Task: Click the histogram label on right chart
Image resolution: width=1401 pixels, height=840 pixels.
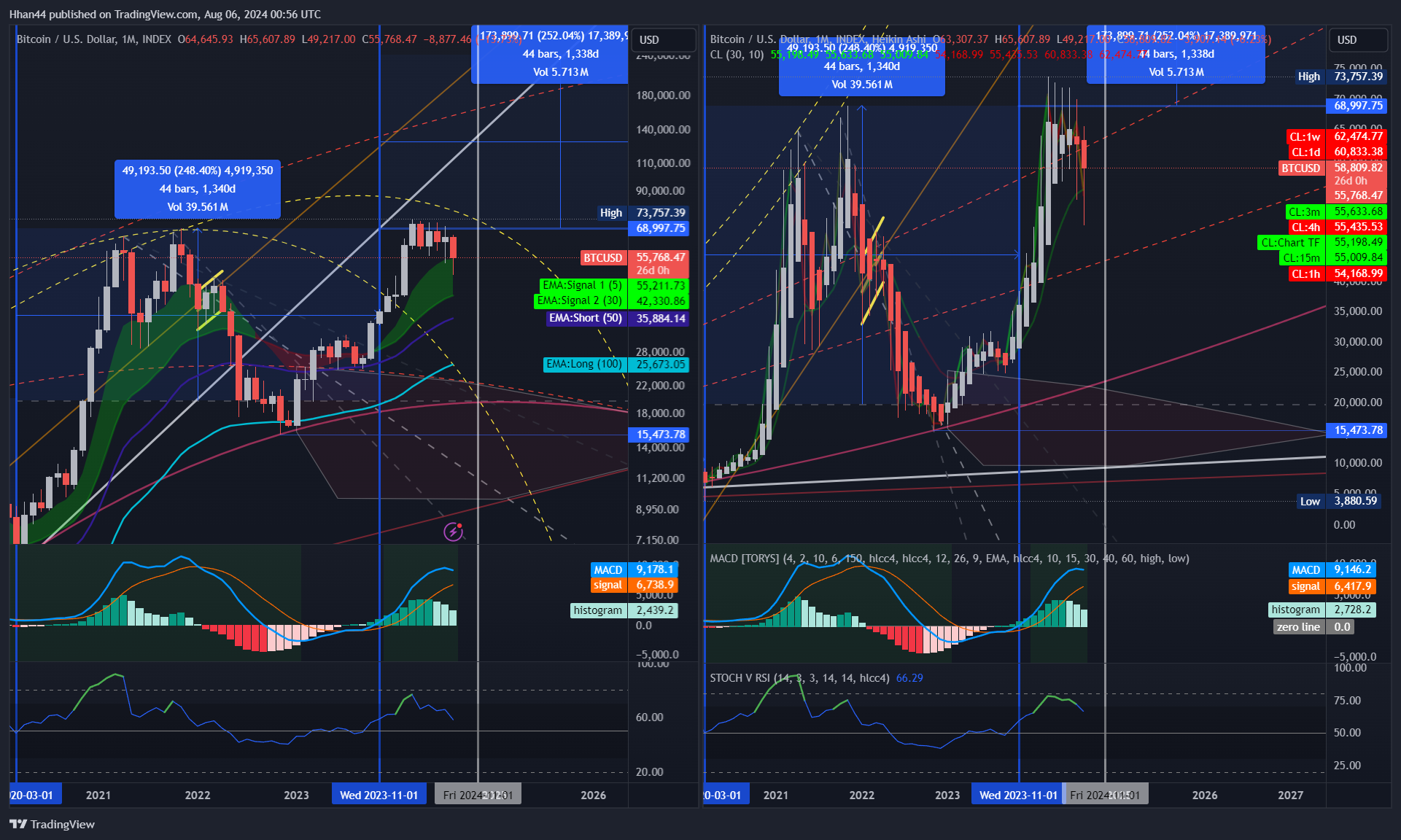Action: [x=1296, y=610]
